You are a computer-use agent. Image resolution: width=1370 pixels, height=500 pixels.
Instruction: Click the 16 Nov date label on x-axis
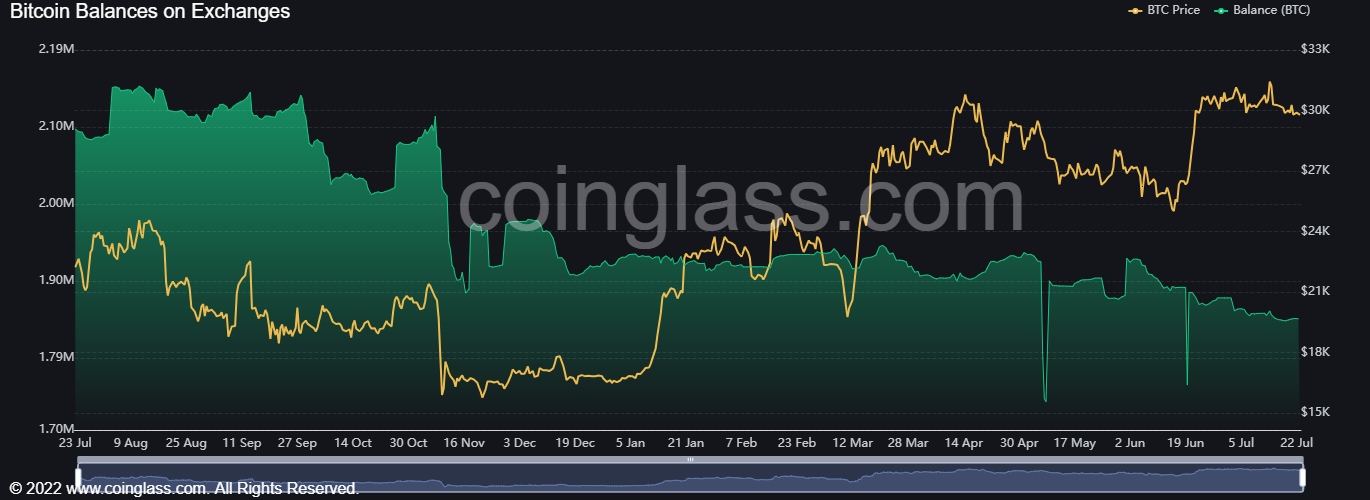(x=464, y=442)
